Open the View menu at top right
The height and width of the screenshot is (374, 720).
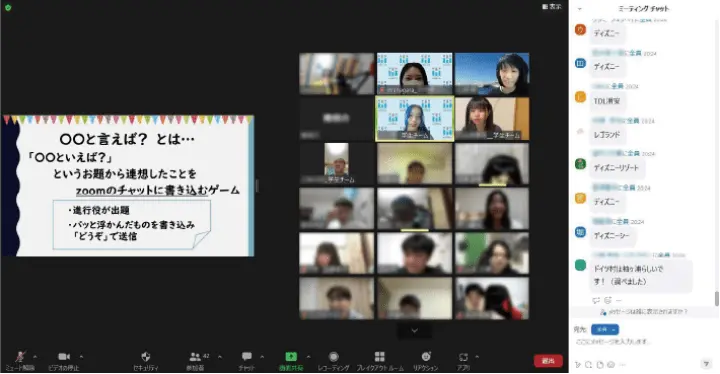click(x=551, y=6)
